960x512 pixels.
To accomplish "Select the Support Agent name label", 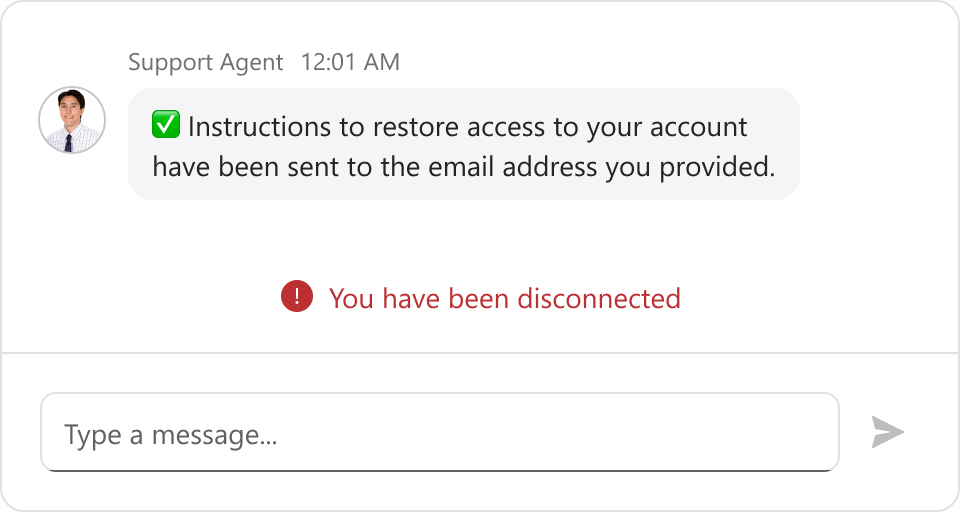I will tap(206, 62).
